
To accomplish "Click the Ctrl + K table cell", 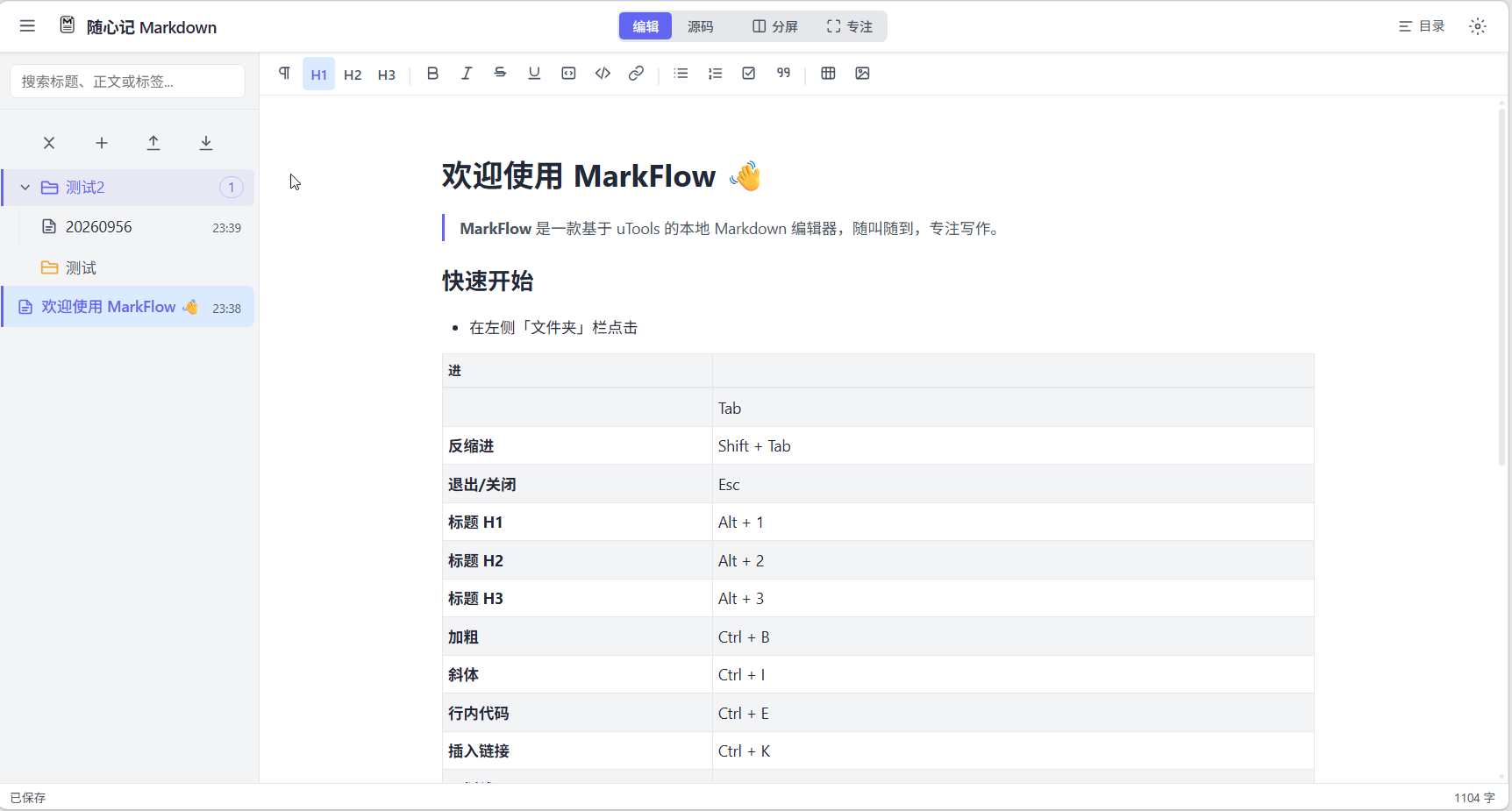I will [1013, 751].
